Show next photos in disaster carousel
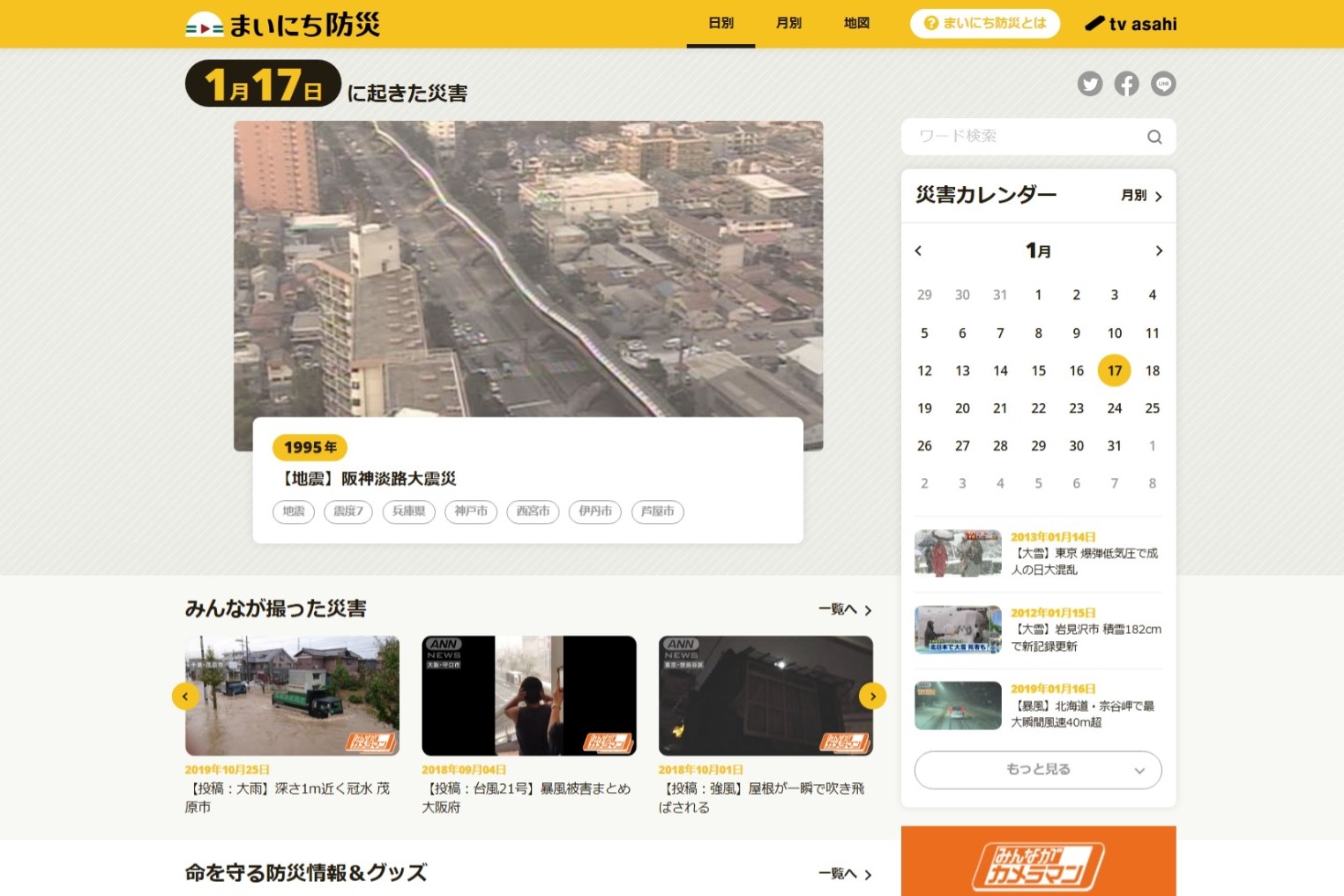 (872, 696)
